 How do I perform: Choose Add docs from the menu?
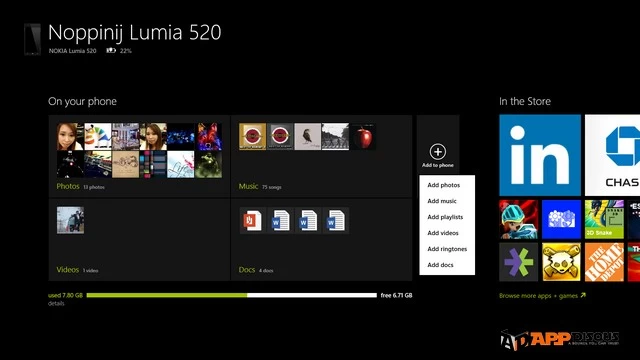[x=440, y=264]
